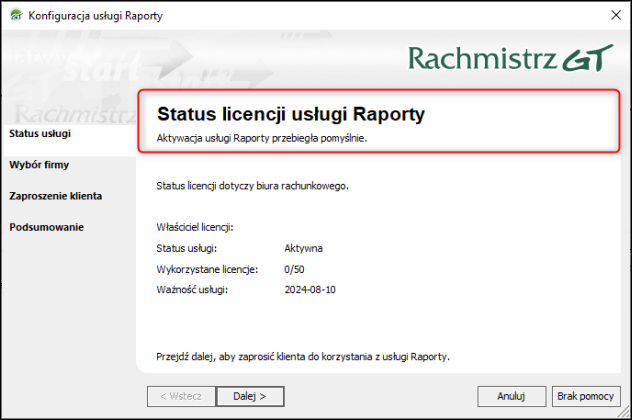This screenshot has height=420, width=632.
Task: Cancel the wizard with Anuluj
Action: 511,397
